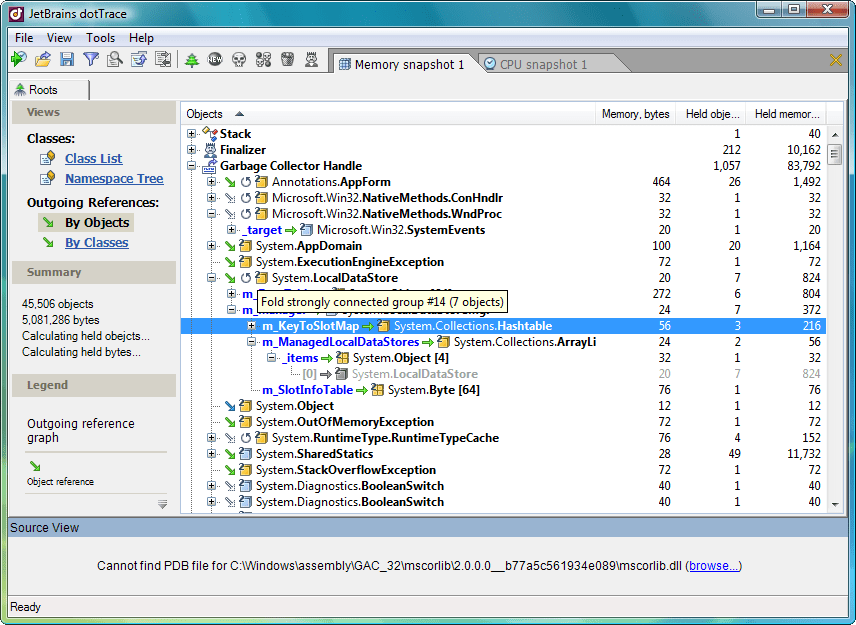
Task: Expand the m_KeyToSlotMap Hashtable node
Action: pyautogui.click(x=252, y=326)
